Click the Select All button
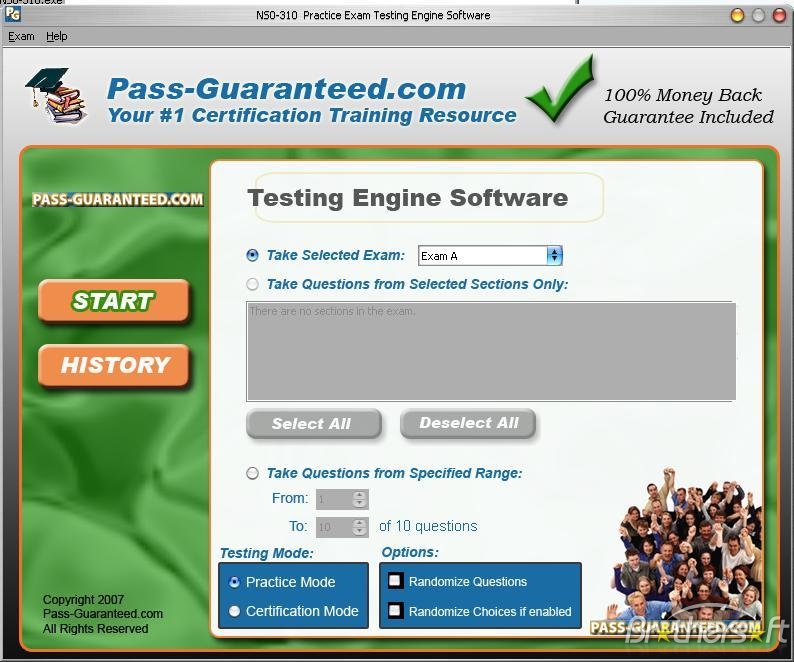Screen dimensions: 794x662 coord(314,423)
